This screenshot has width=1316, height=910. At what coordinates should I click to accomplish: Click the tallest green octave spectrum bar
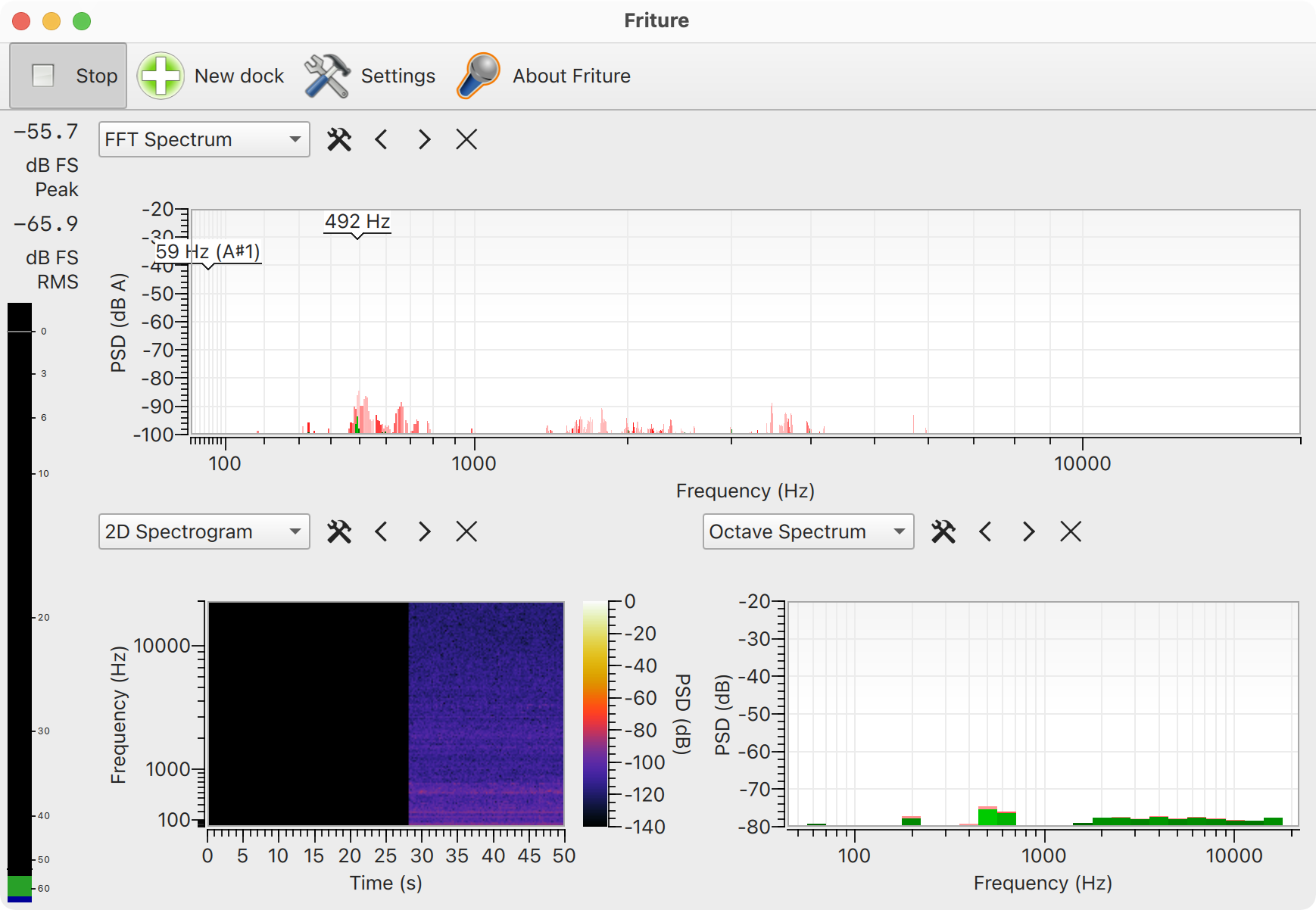[x=987, y=816]
